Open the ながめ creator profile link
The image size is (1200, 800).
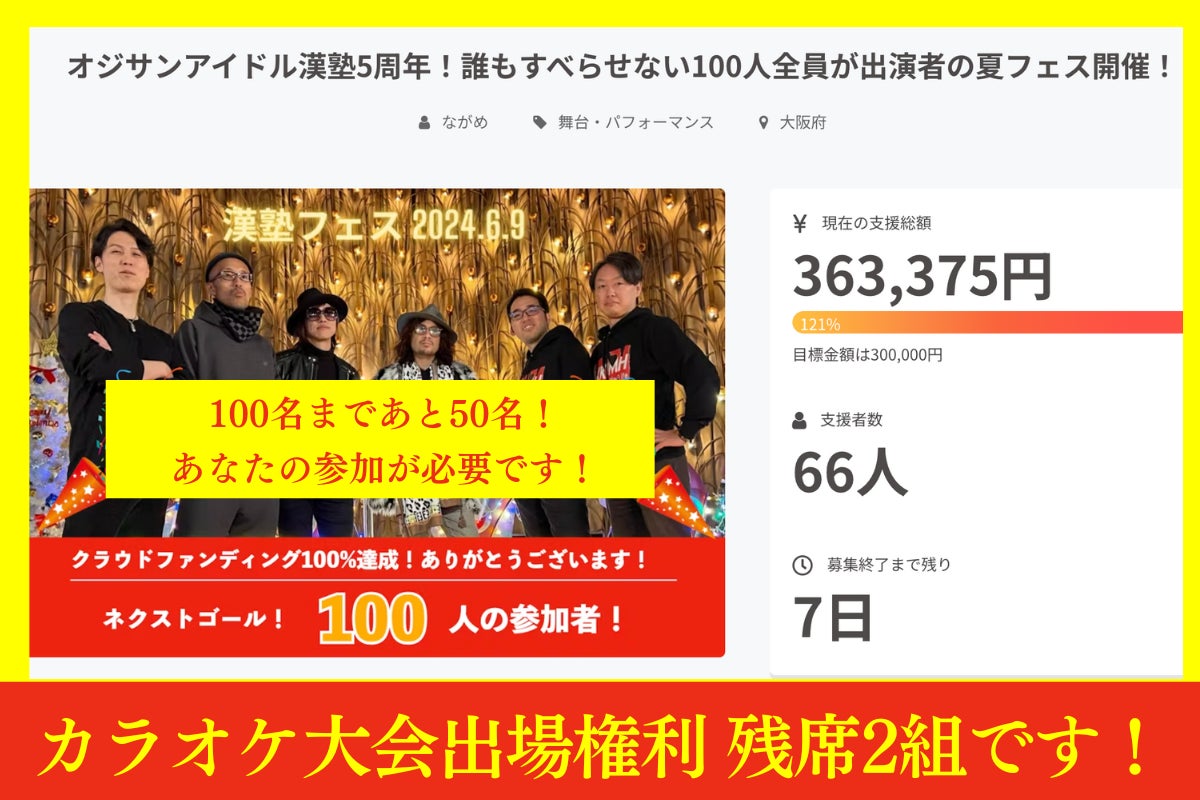[465, 123]
